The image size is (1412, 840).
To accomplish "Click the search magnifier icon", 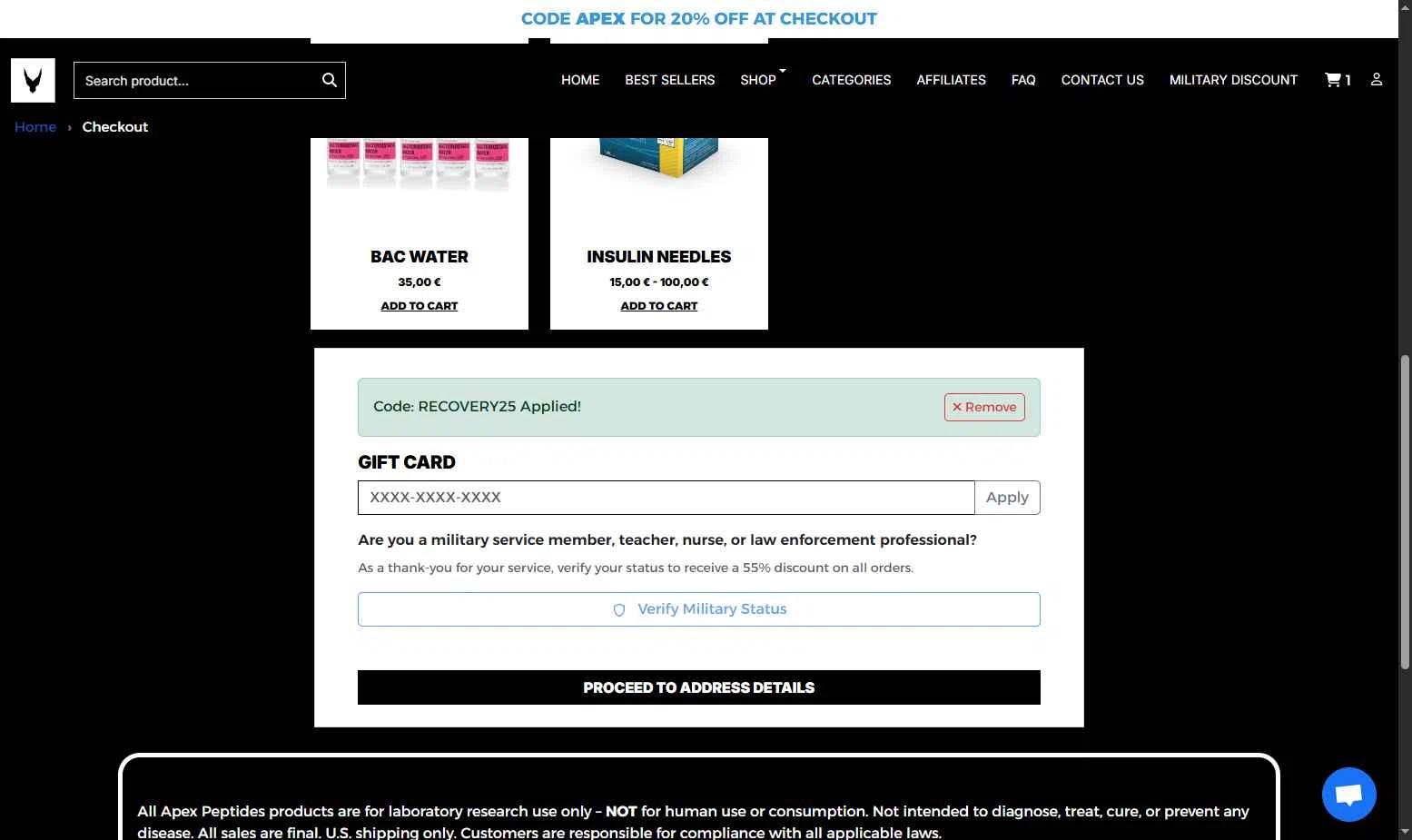I will pyautogui.click(x=330, y=80).
